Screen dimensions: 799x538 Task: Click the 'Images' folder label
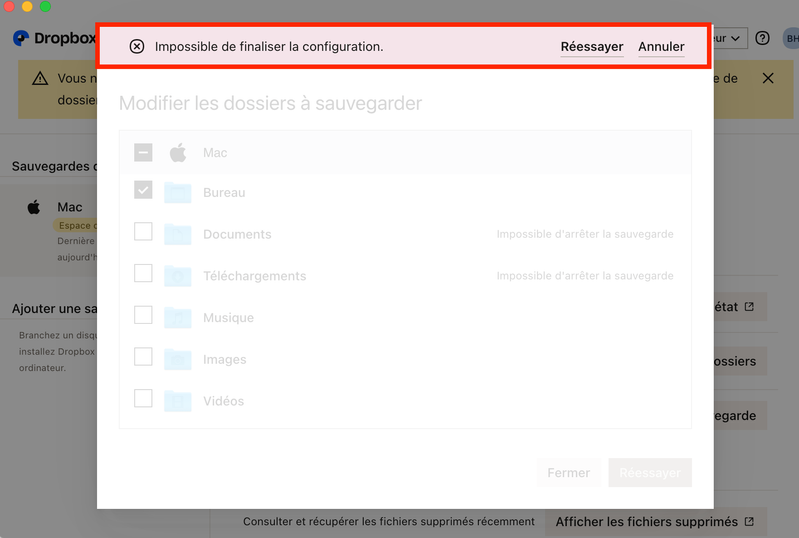[x=224, y=360]
